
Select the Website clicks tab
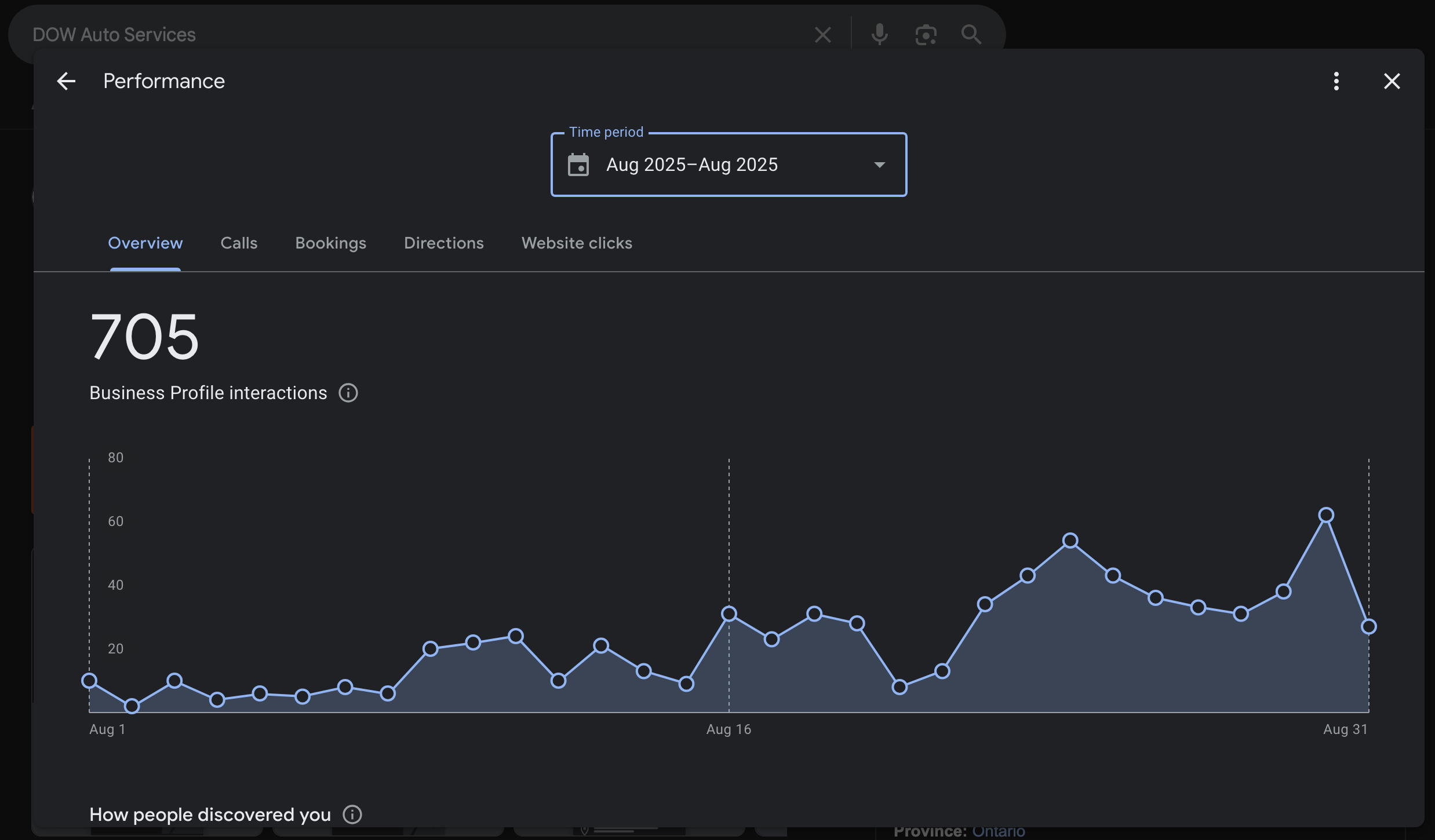click(577, 243)
